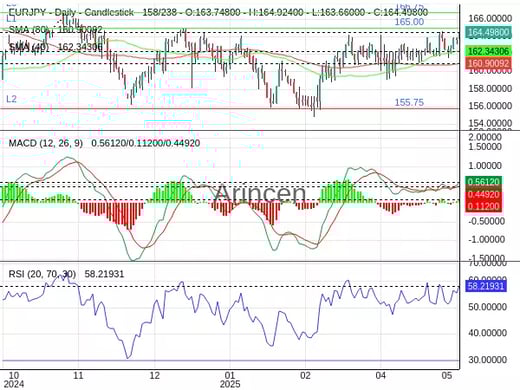Click the 166.00000 price axis label

tap(490, 18)
